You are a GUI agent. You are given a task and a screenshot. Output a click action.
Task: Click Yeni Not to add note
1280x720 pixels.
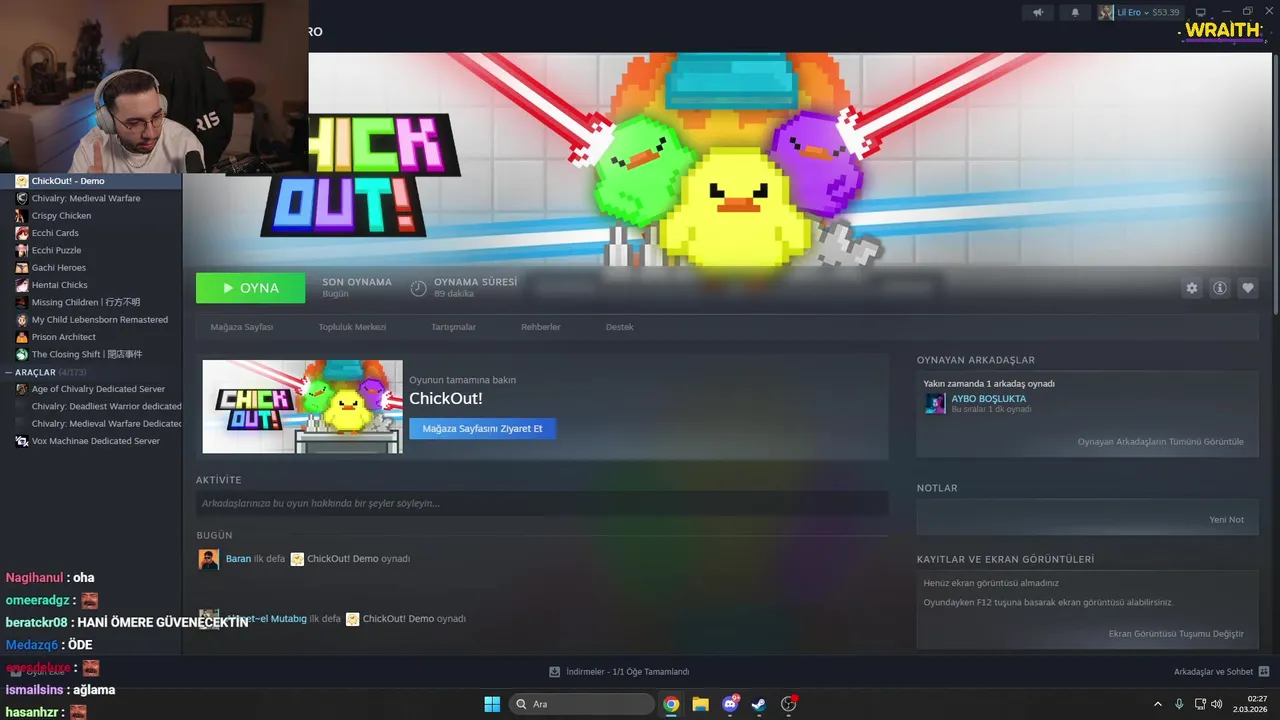pos(1226,520)
